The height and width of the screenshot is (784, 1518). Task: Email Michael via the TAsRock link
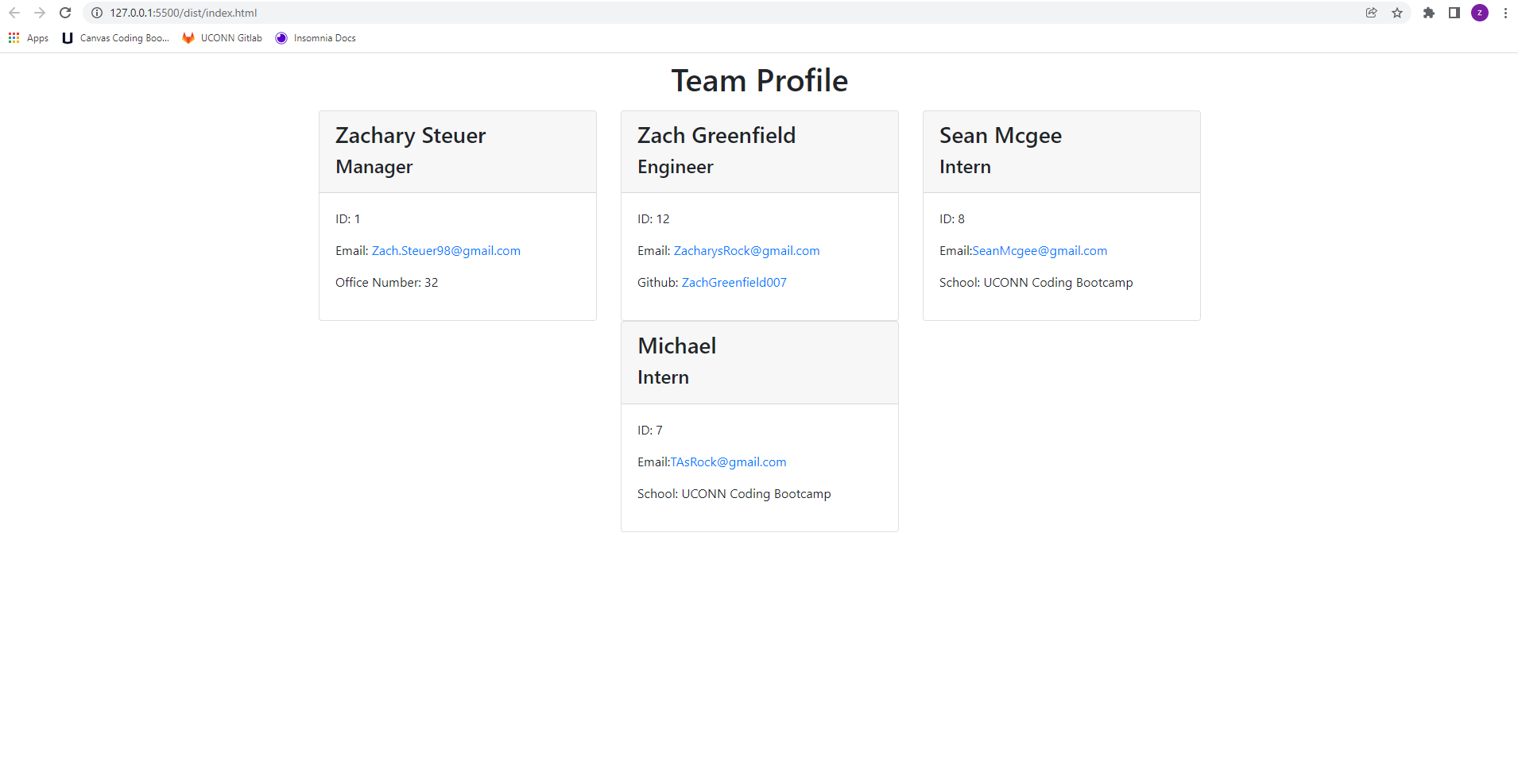click(727, 462)
